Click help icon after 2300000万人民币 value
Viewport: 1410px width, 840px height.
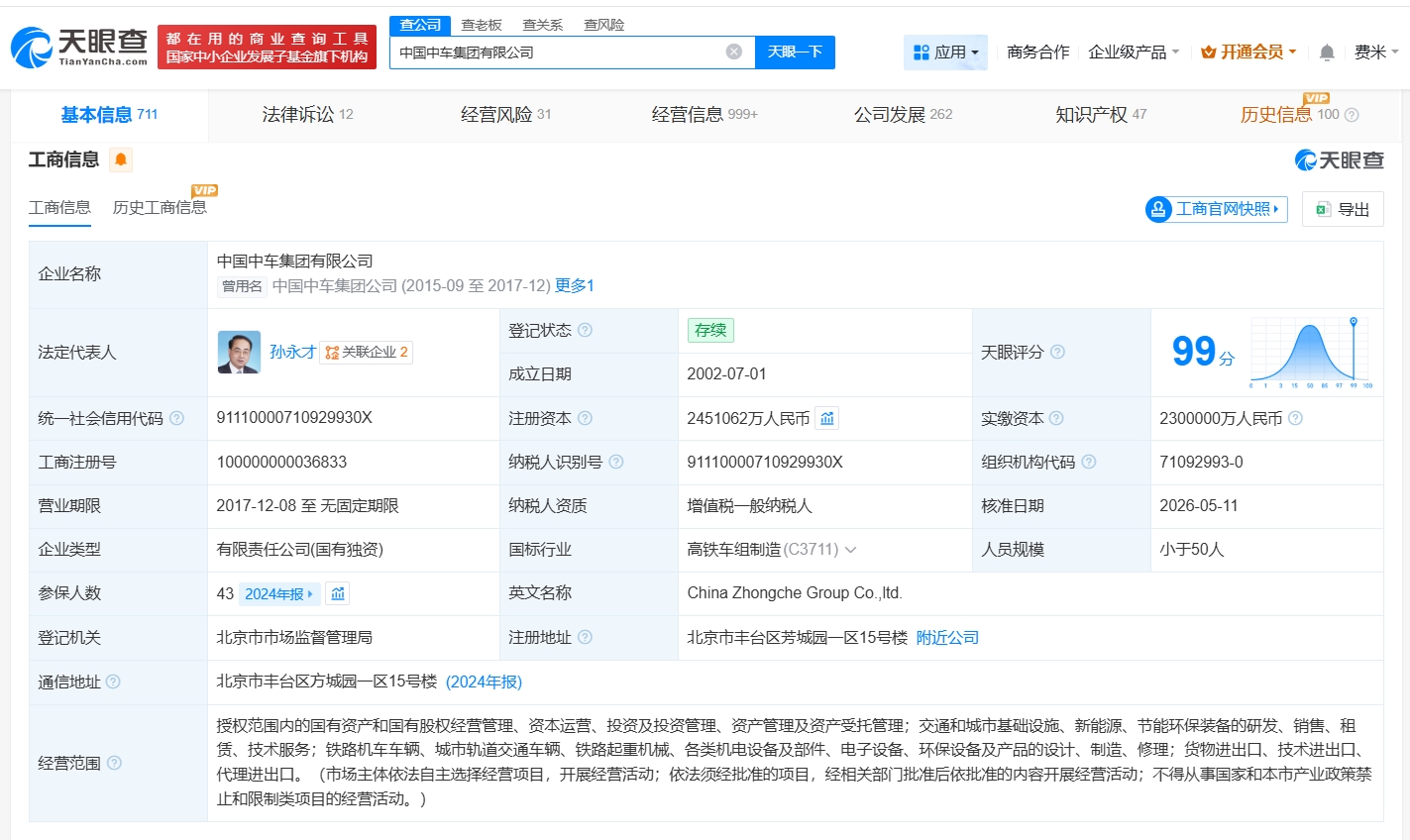1295,418
